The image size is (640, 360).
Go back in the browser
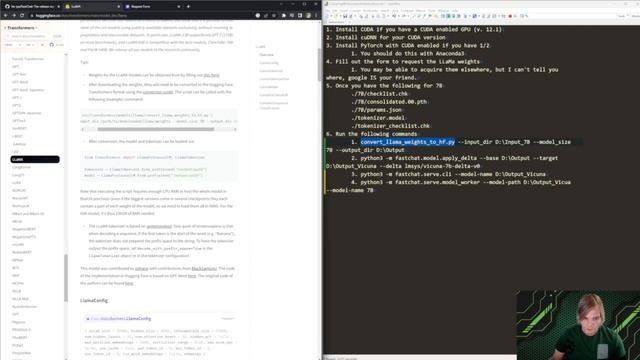(6, 16)
